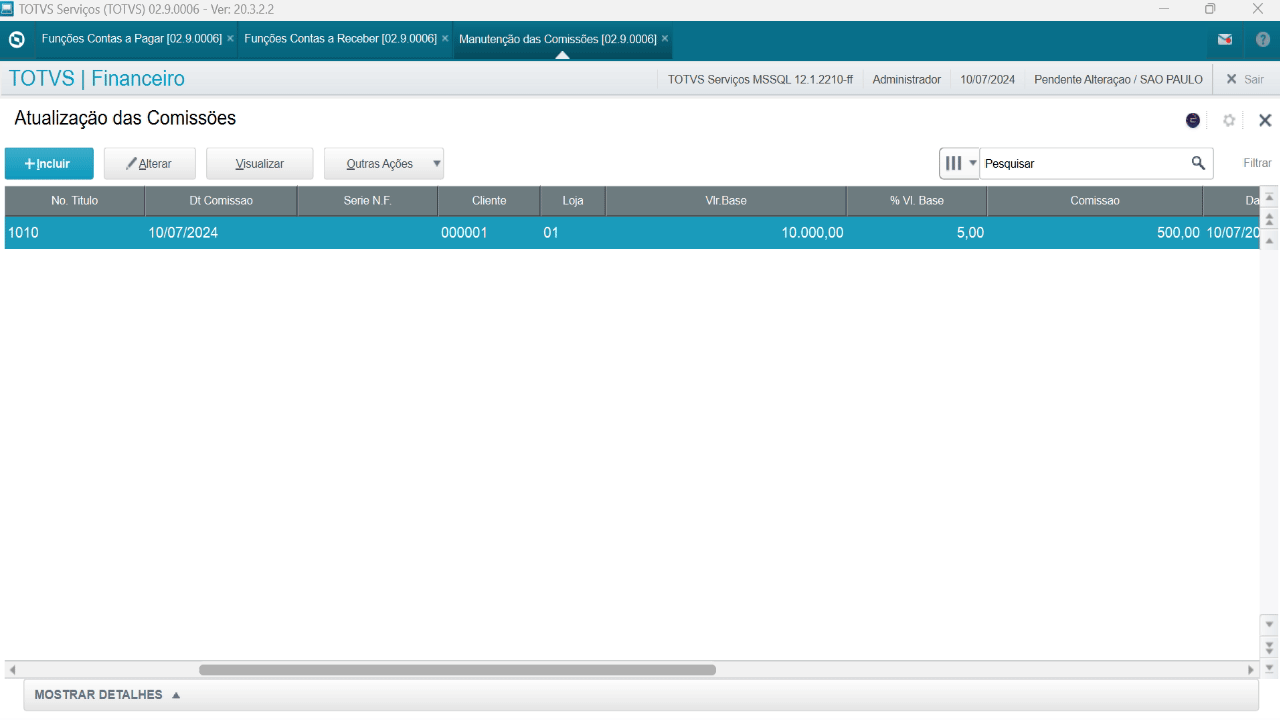
Task: Close the Atualização das Comissões screen
Action: pyautogui.click(x=1265, y=120)
